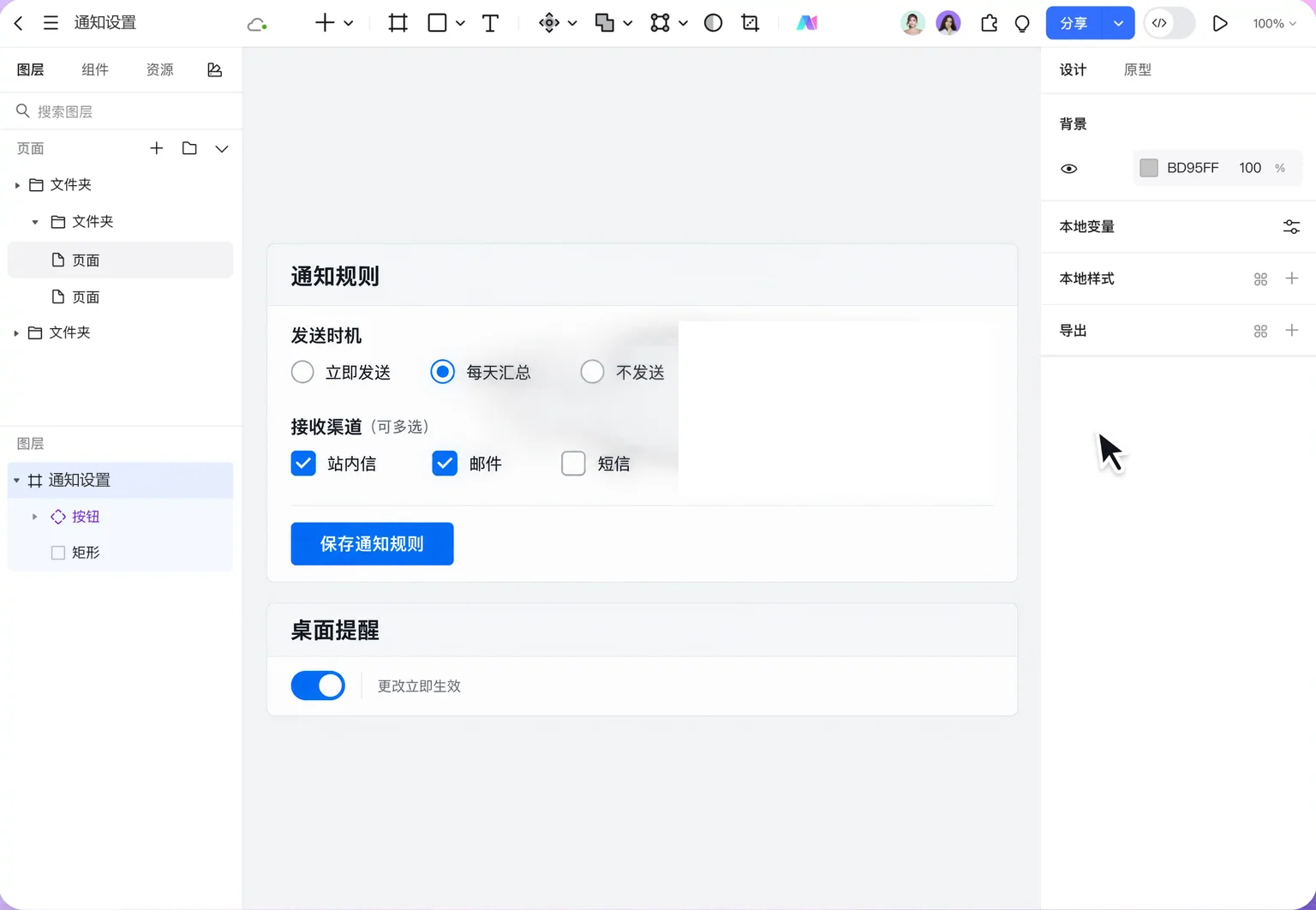Select the crop tool icon
The height and width of the screenshot is (910, 1316).
click(x=751, y=23)
